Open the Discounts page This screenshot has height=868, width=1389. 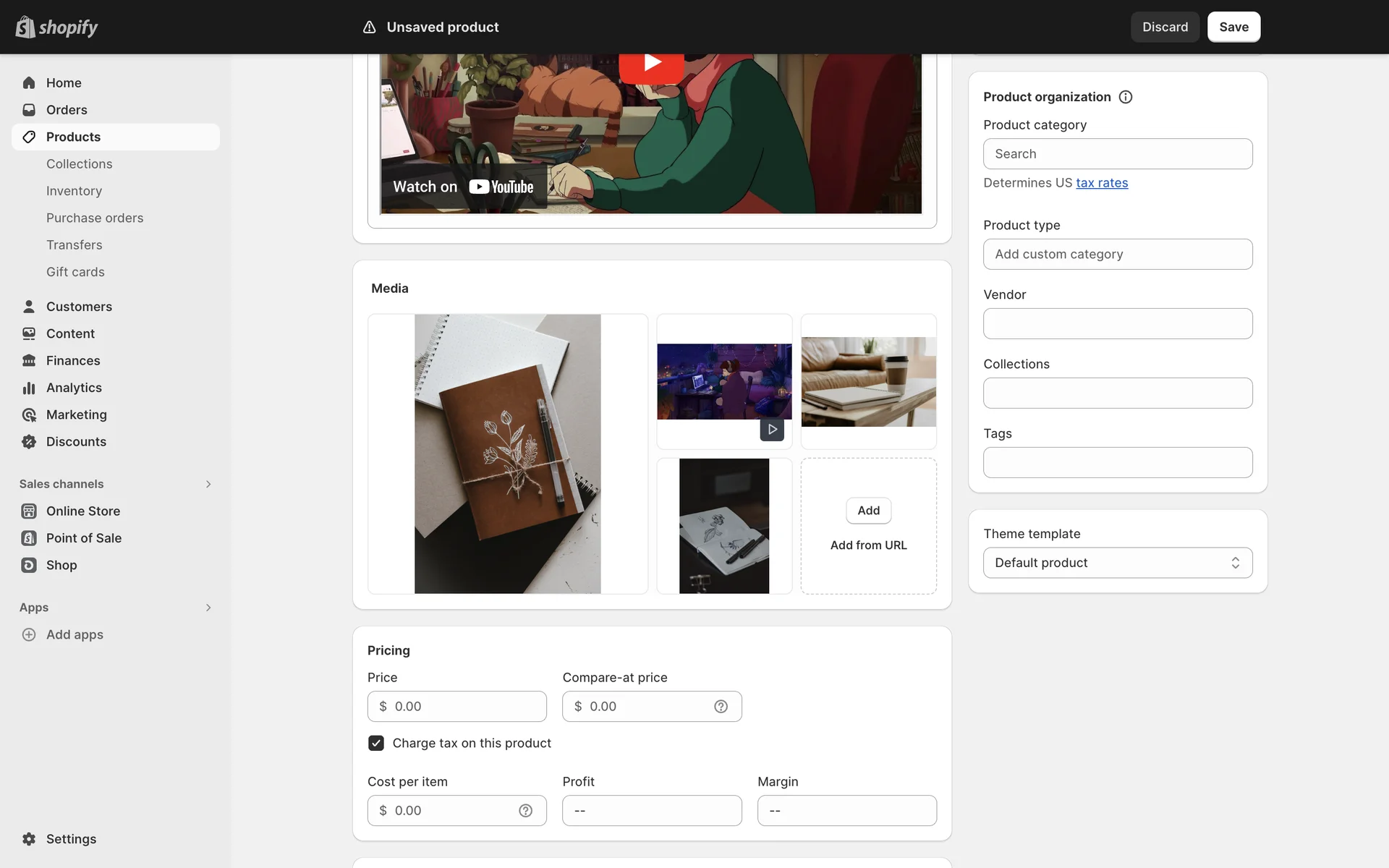click(76, 442)
